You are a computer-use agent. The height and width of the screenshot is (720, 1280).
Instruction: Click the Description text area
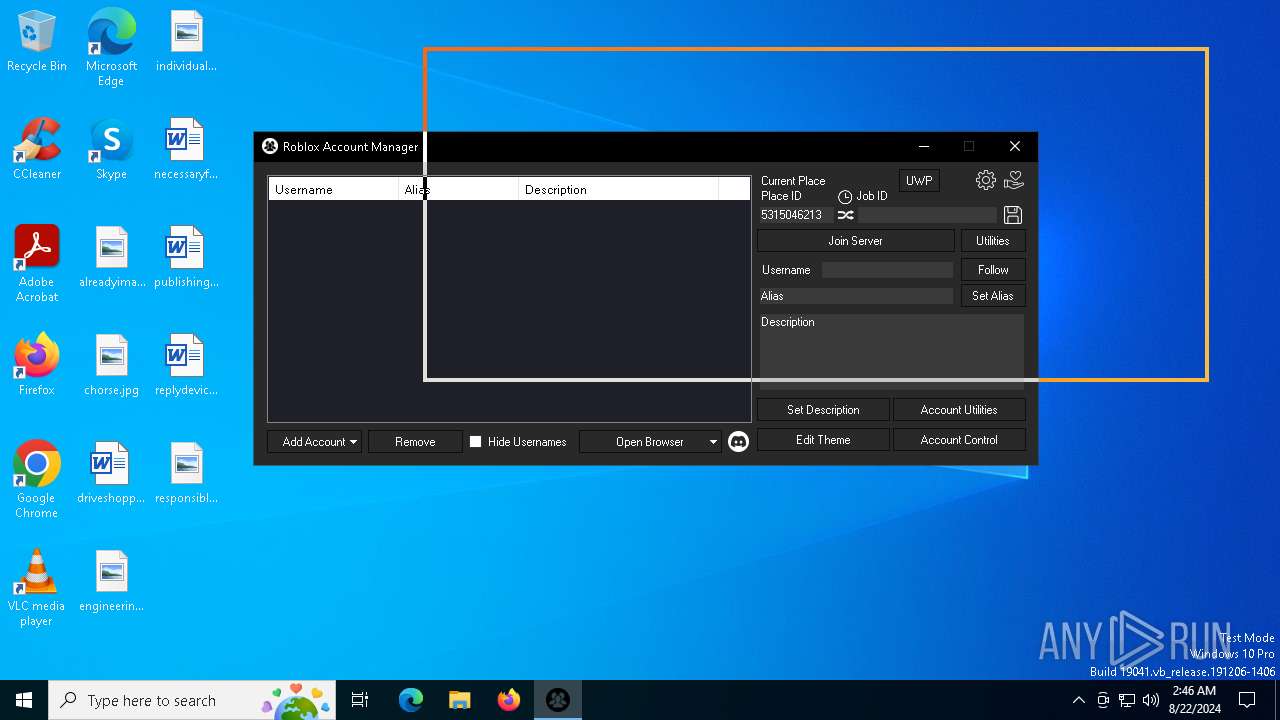[892, 352]
